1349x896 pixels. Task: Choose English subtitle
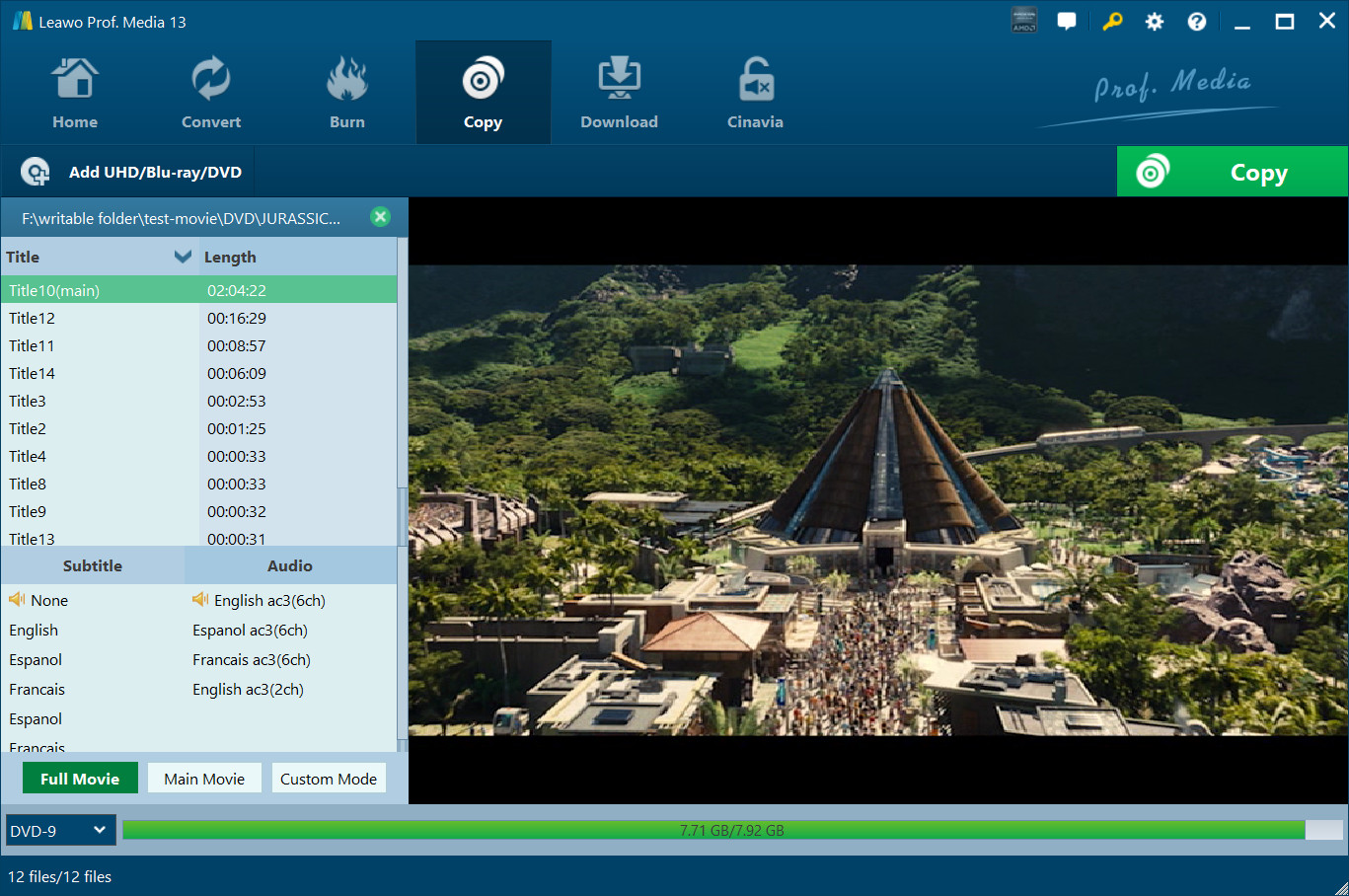pos(34,630)
